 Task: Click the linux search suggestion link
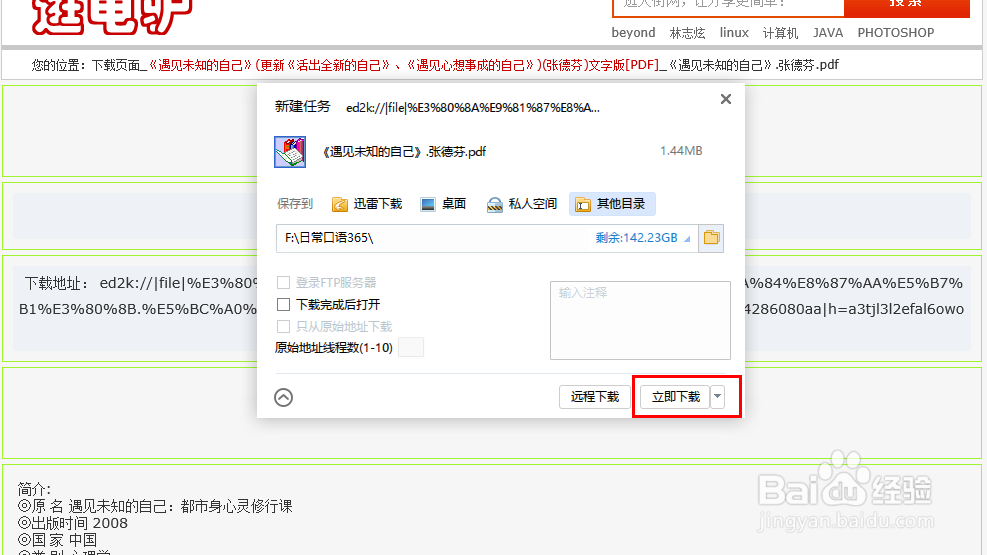pyautogui.click(x=734, y=33)
